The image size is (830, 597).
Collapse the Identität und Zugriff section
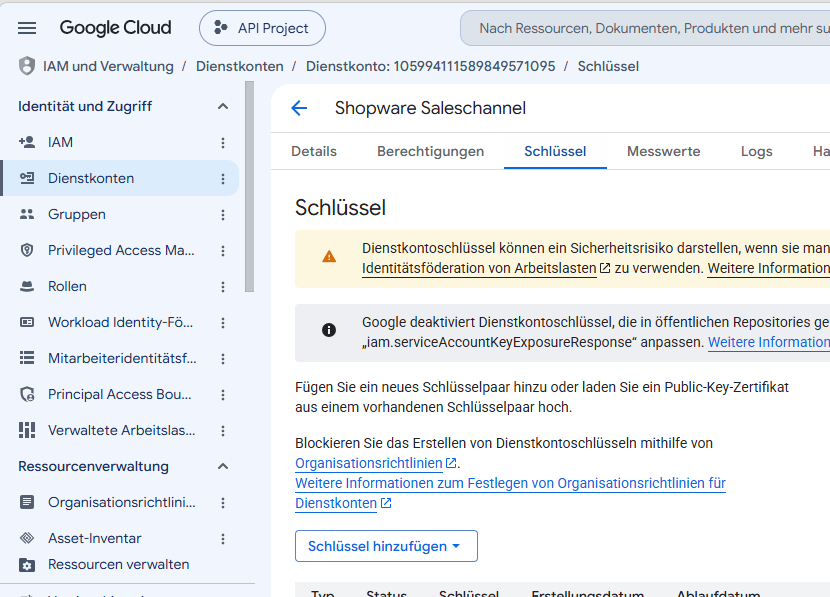tap(223, 106)
